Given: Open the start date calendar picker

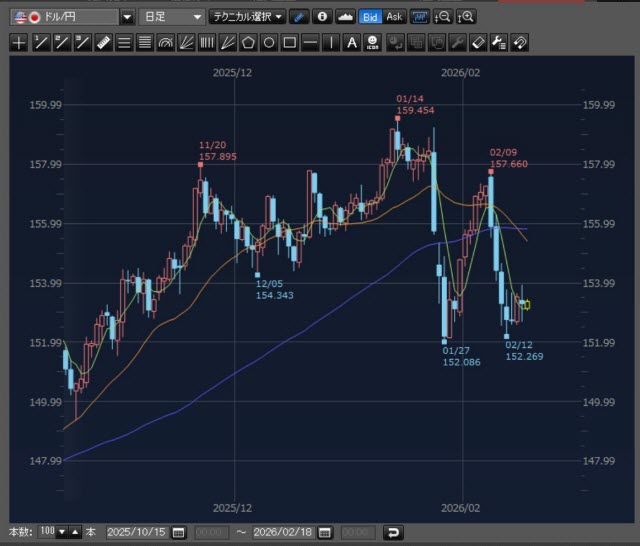Looking at the screenshot, I should pyautogui.click(x=178, y=533).
